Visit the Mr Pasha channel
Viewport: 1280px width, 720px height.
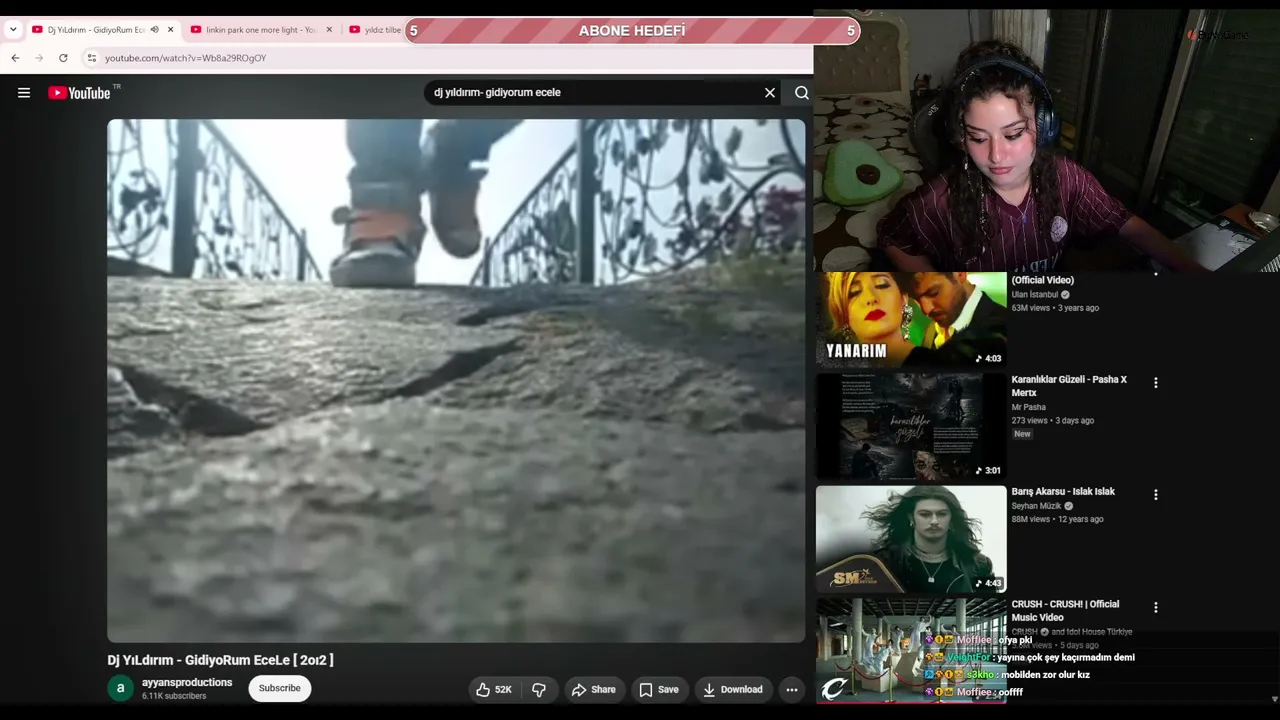1029,407
